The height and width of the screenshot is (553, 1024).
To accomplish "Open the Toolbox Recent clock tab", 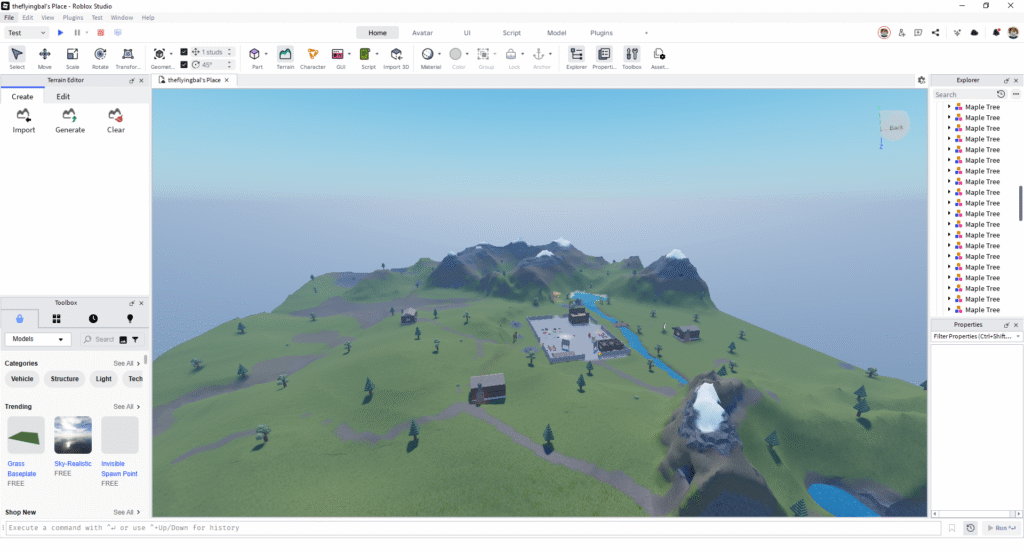I will coord(93,319).
